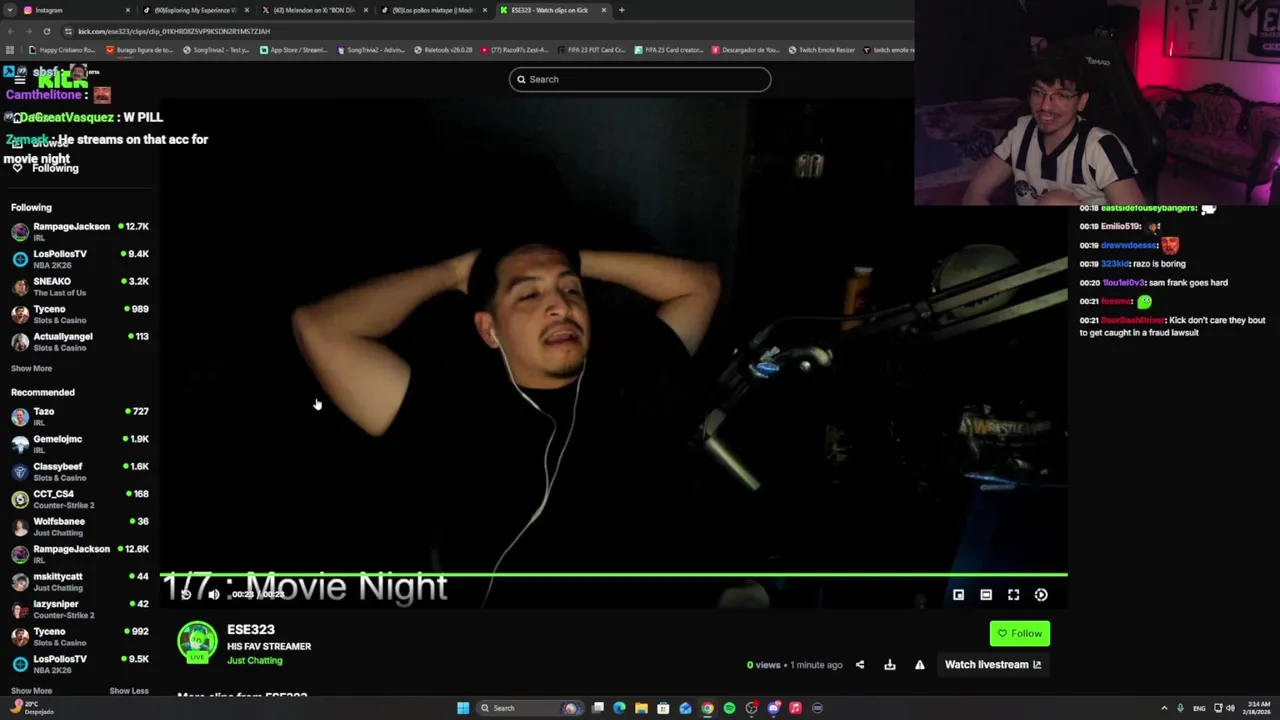Open Windows Start menu
The width and height of the screenshot is (1280, 720).
tap(463, 708)
